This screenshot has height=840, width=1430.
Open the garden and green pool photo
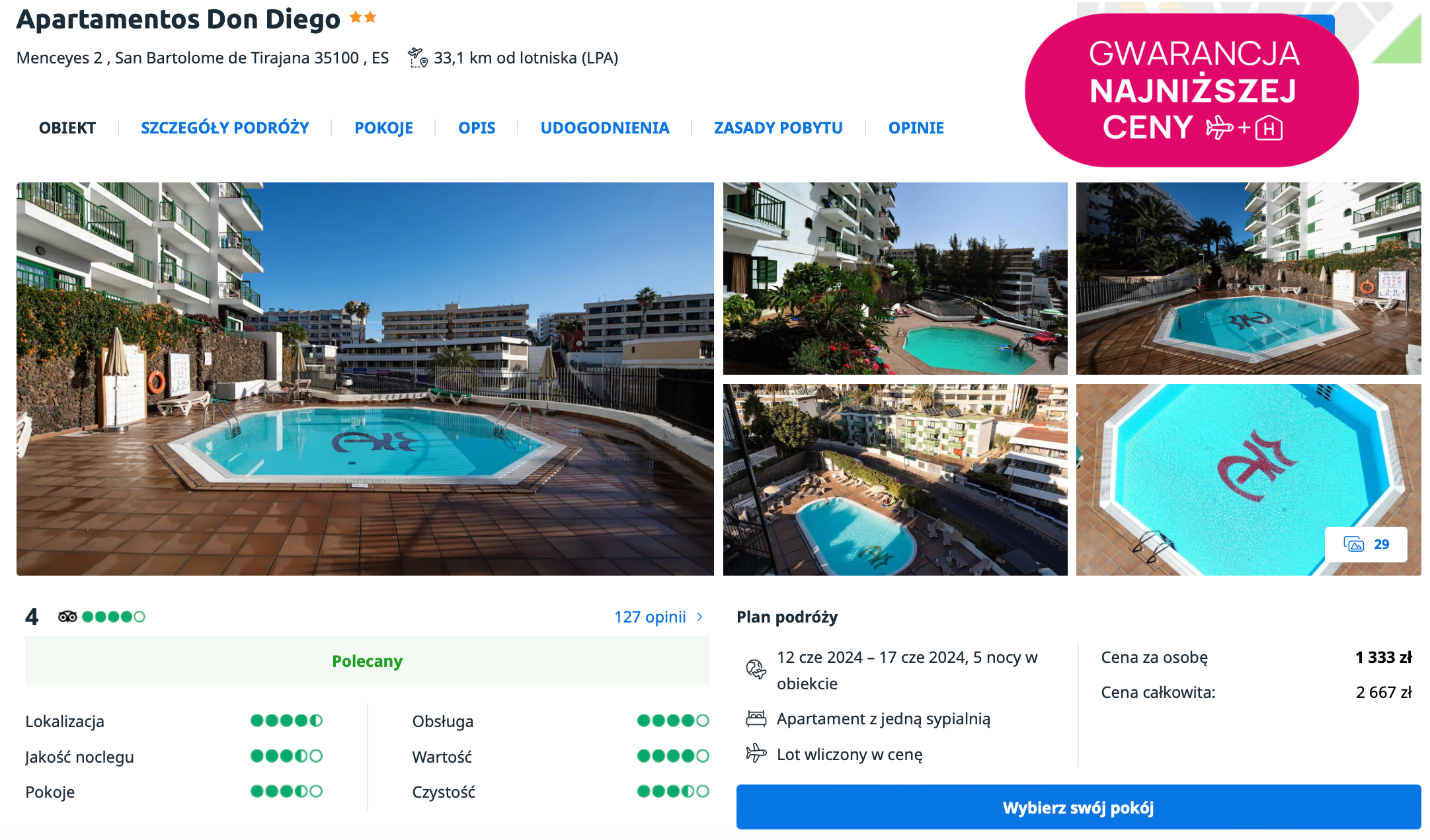[x=894, y=278]
